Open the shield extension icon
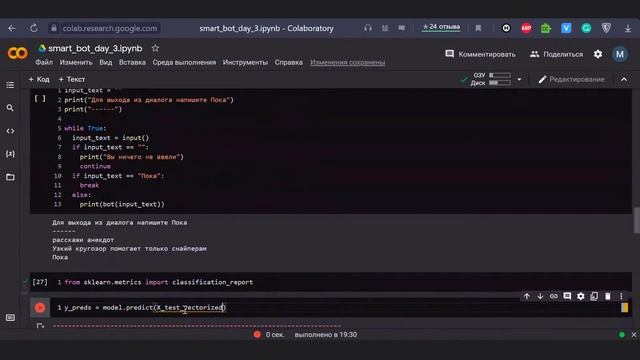Image resolution: width=640 pixels, height=360 pixels. click(x=607, y=28)
